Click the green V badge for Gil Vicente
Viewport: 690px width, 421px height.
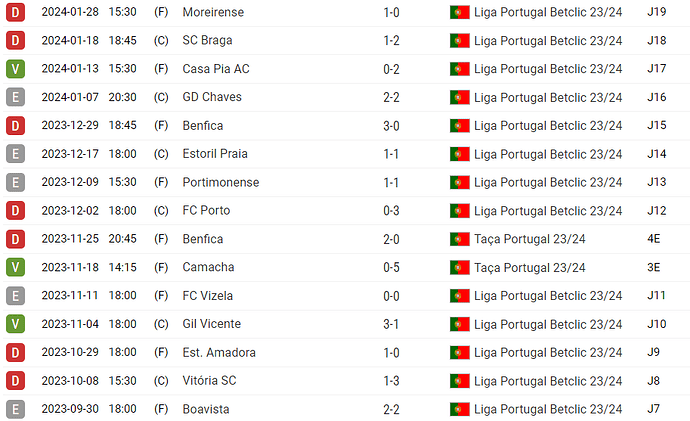tap(15, 324)
